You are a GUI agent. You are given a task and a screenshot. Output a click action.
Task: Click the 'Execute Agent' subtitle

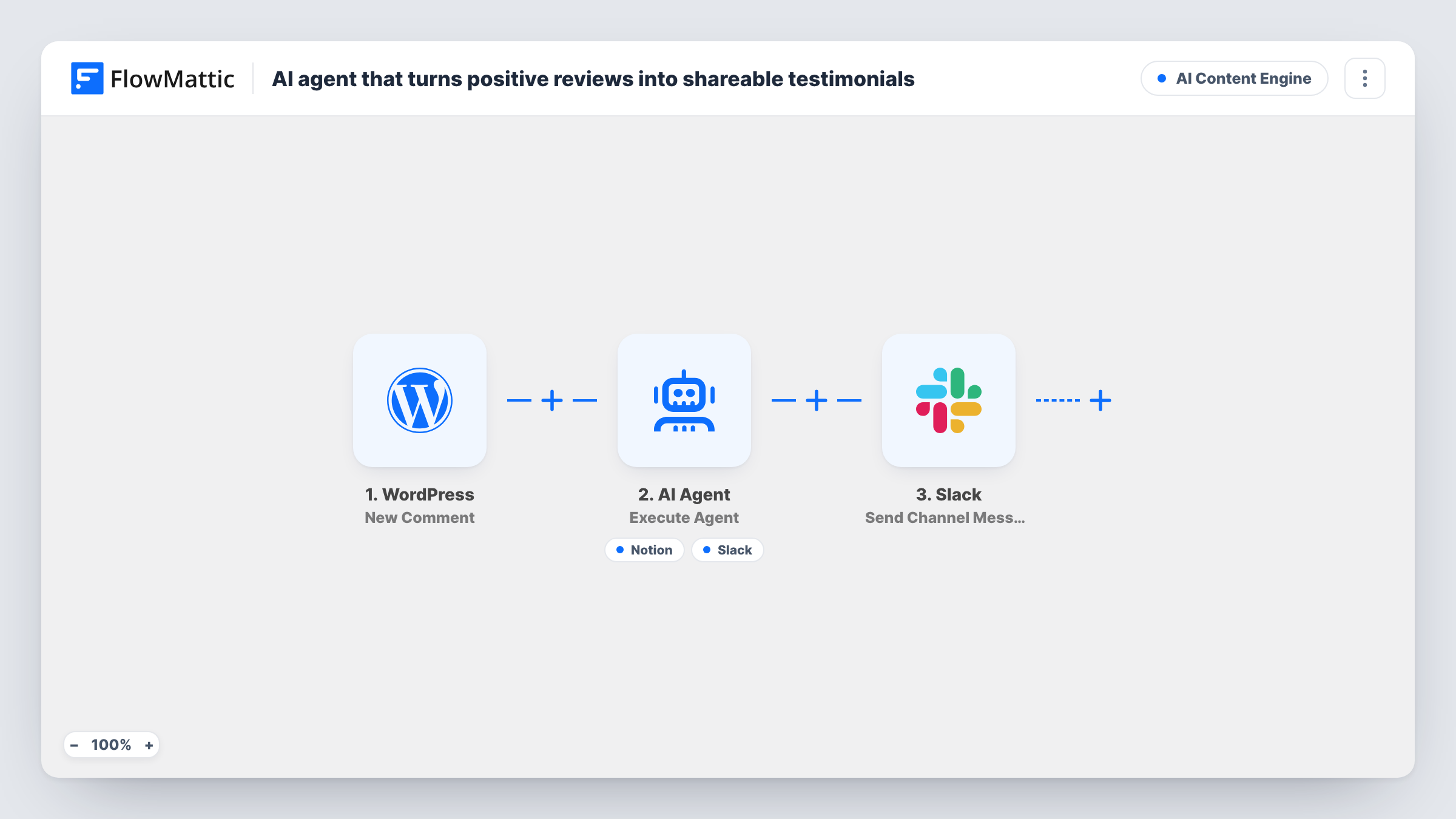coord(684,517)
